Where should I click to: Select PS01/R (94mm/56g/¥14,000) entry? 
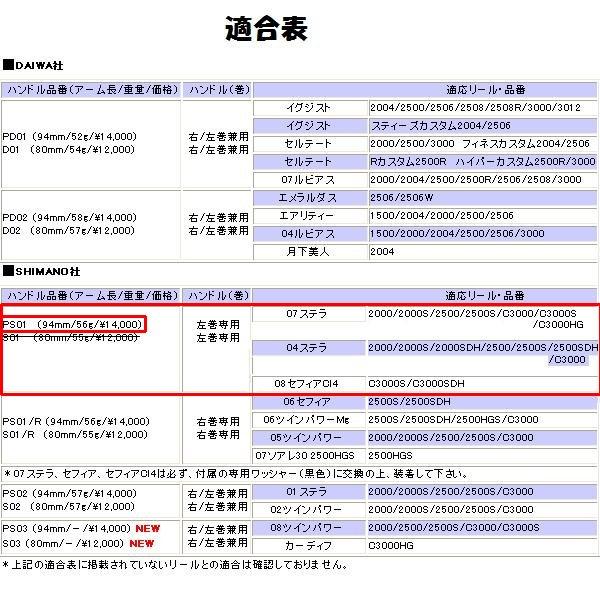click(76, 422)
